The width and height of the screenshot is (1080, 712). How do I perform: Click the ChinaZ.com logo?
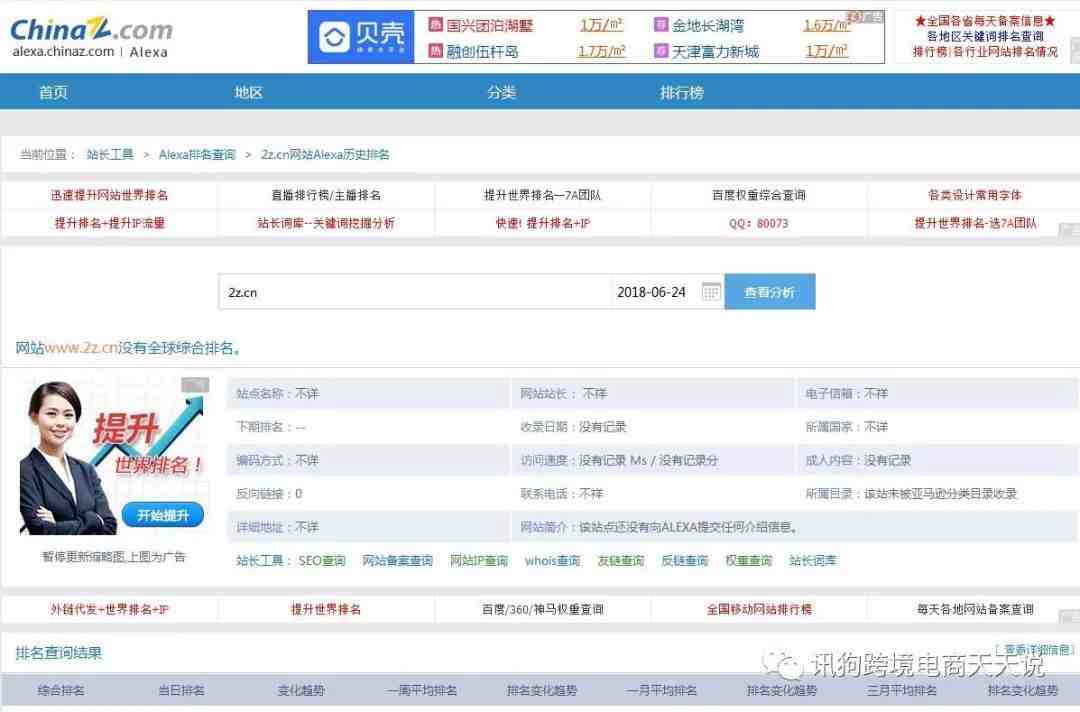91,30
